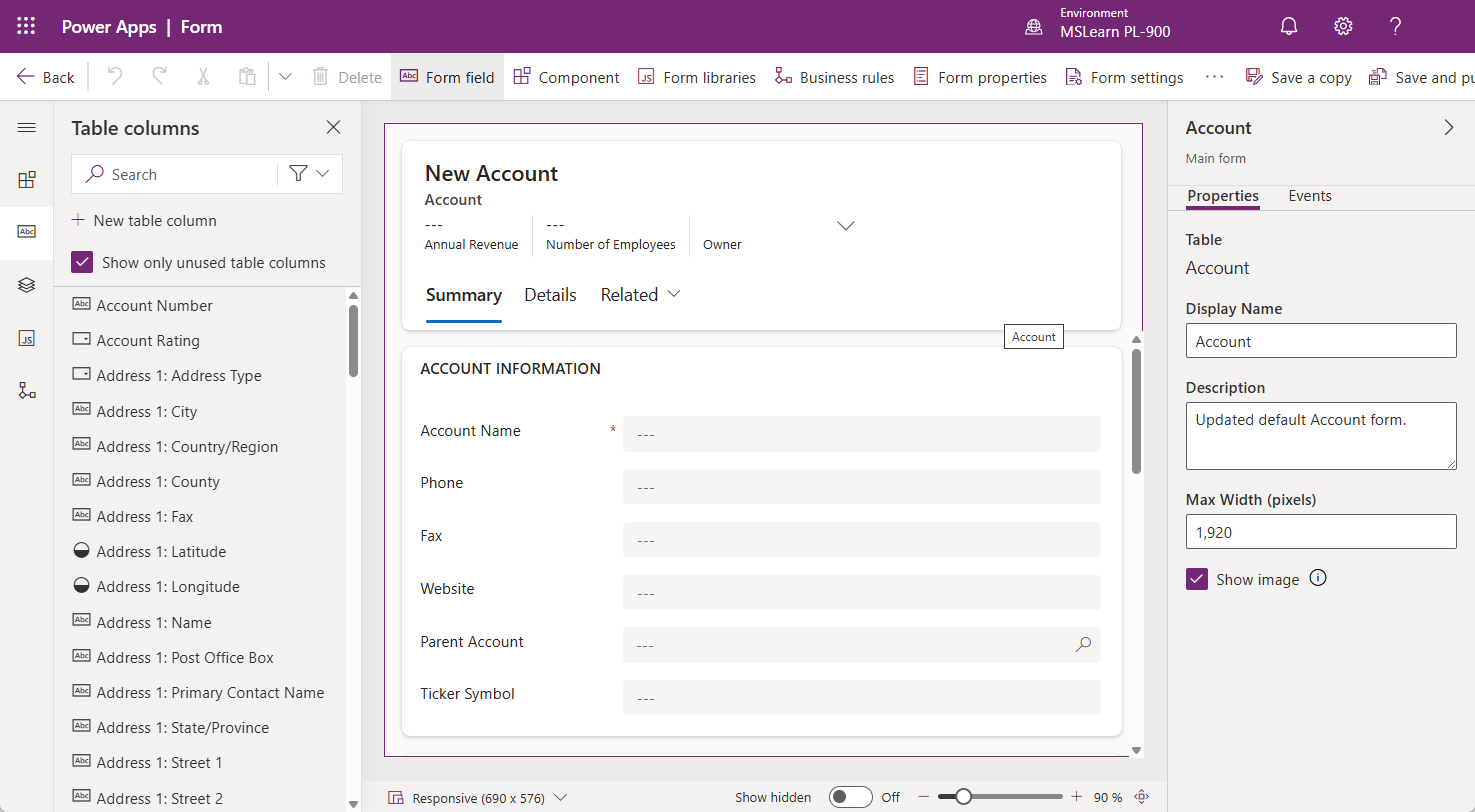Click the Parent Account lookup search icon

point(1083,645)
